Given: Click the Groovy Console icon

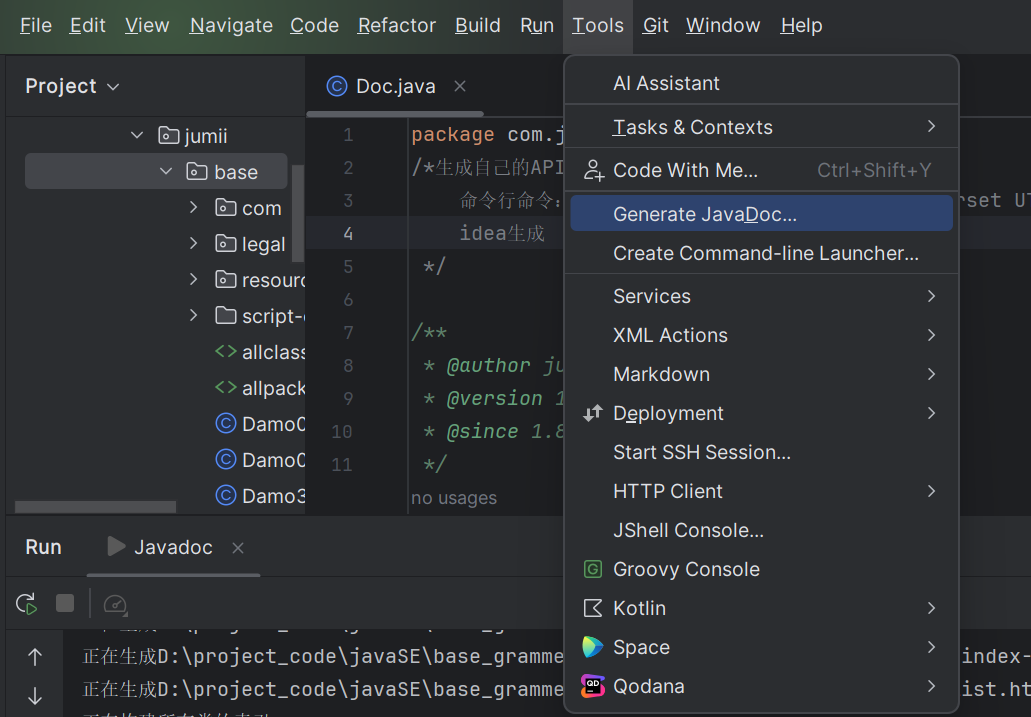Looking at the screenshot, I should pos(593,569).
